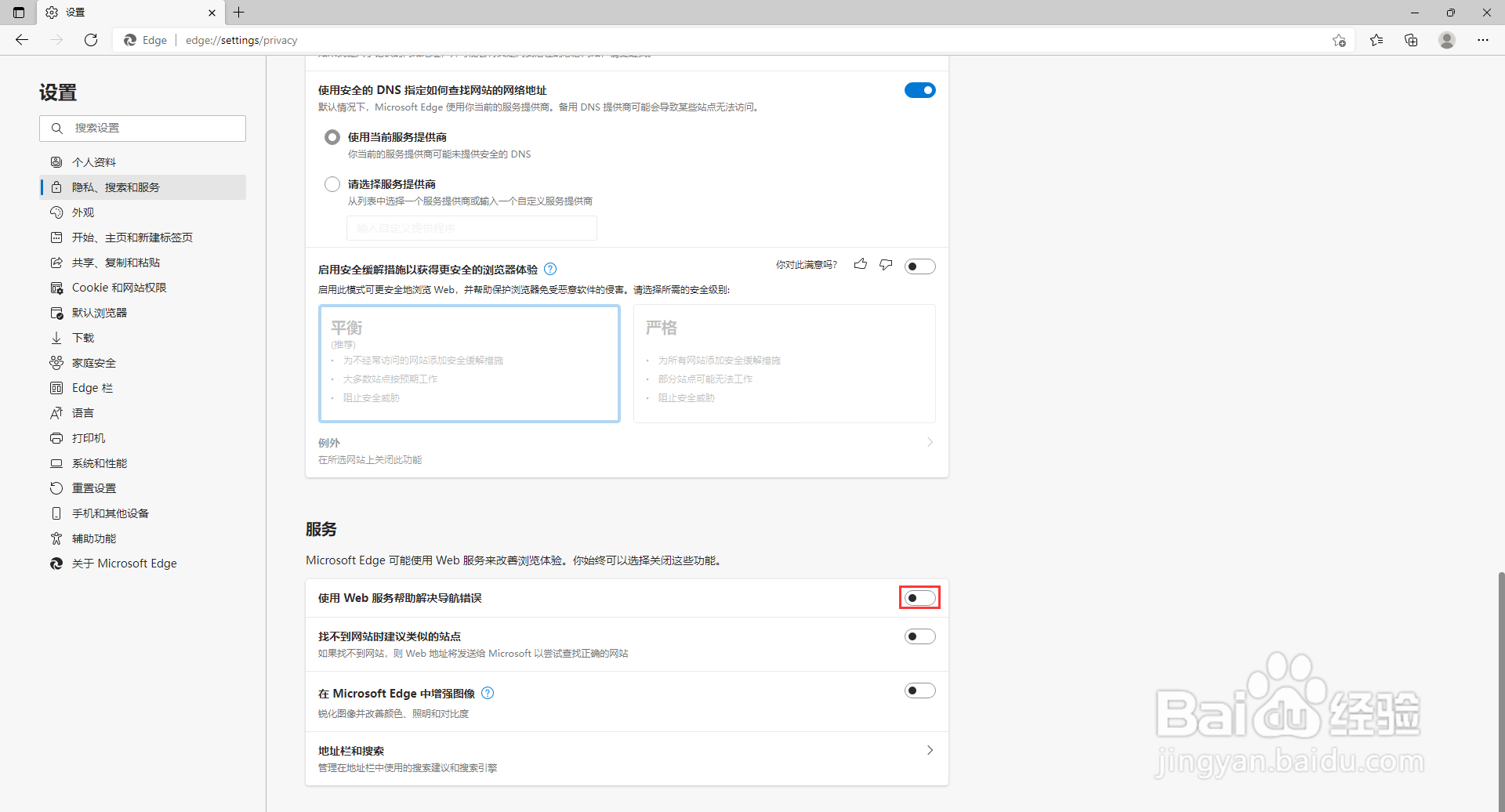
Task: Close the 设置 tab
Action: [212, 13]
